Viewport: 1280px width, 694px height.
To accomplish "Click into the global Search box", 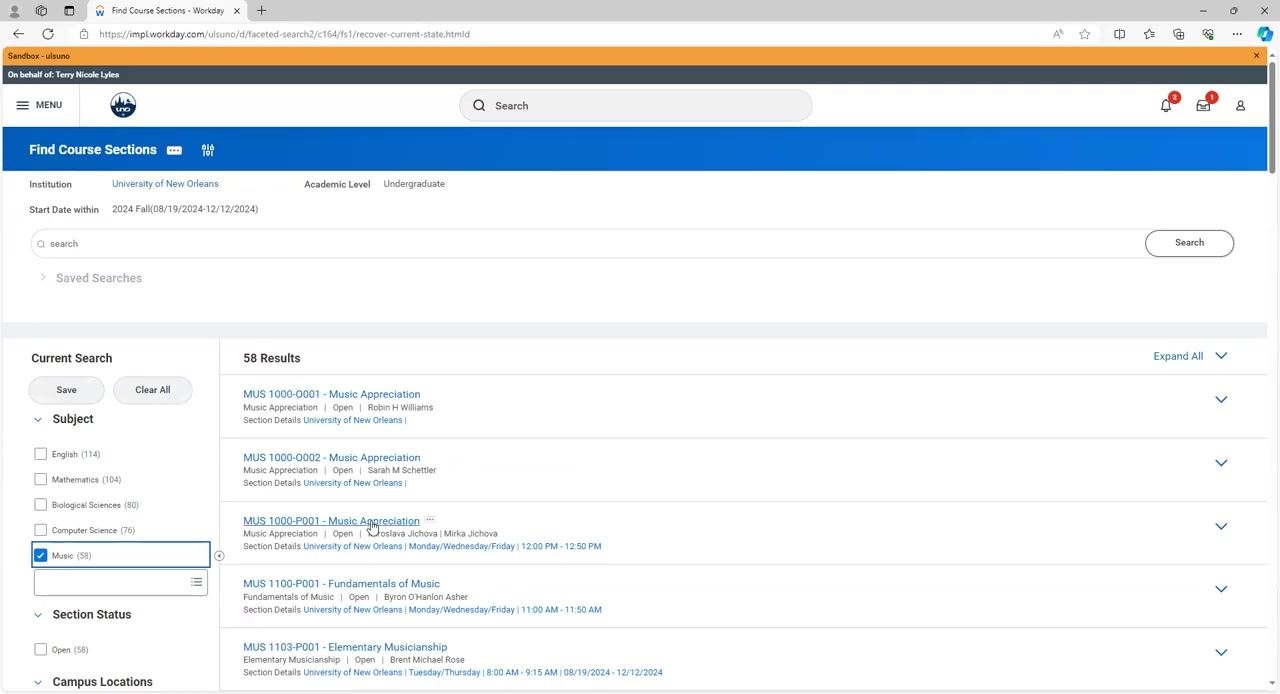I will coord(636,105).
